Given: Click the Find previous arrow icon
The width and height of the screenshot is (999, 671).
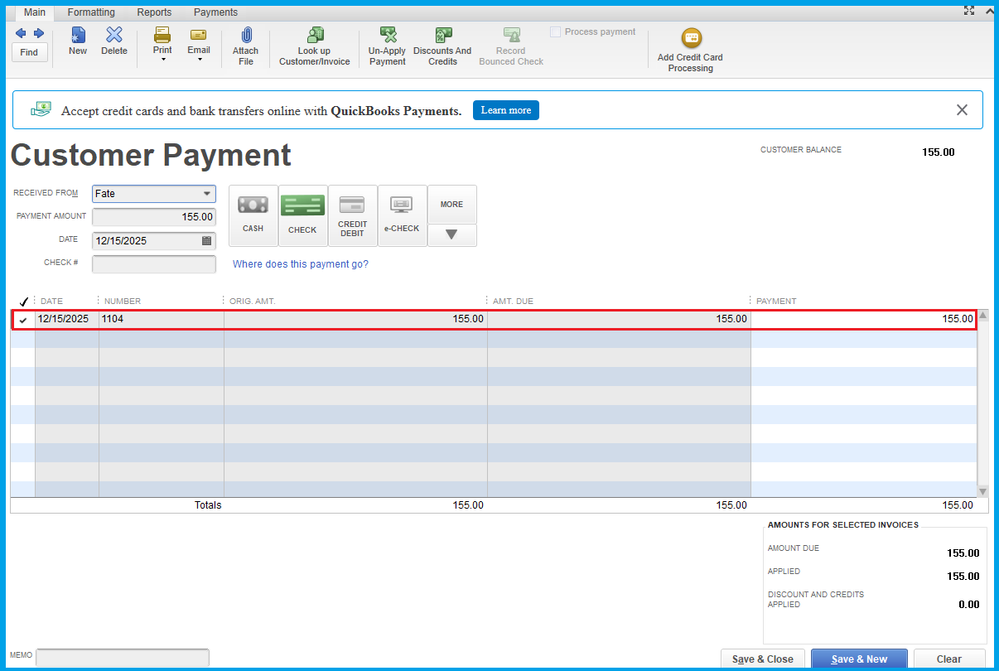Looking at the screenshot, I should [x=21, y=33].
